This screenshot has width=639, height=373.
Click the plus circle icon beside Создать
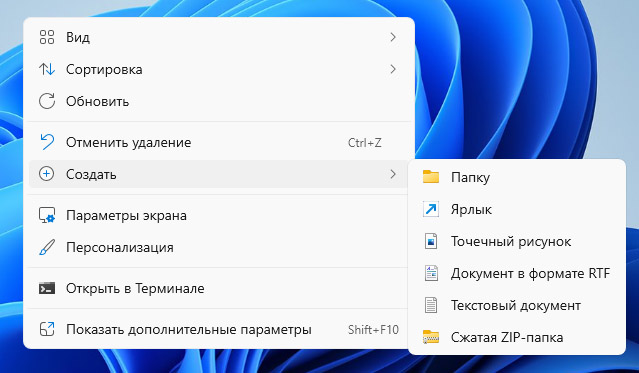tap(46, 174)
